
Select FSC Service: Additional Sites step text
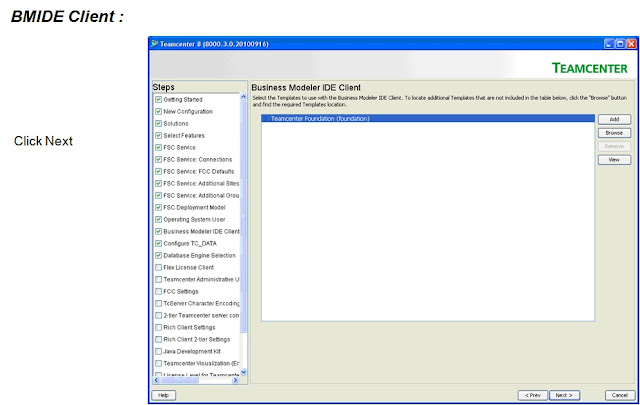[x=201, y=183]
